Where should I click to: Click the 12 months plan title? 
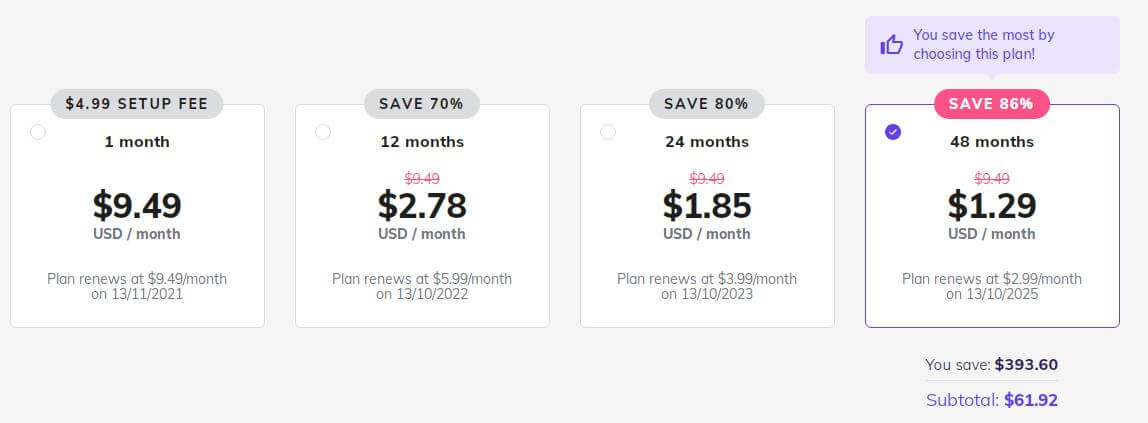(422, 142)
